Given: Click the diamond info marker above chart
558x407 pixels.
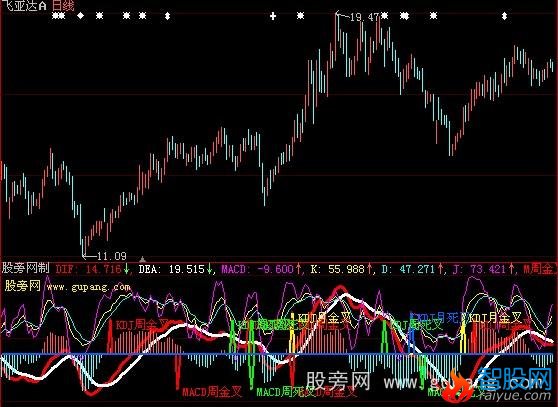Looking at the screenshot, I should (81, 16).
